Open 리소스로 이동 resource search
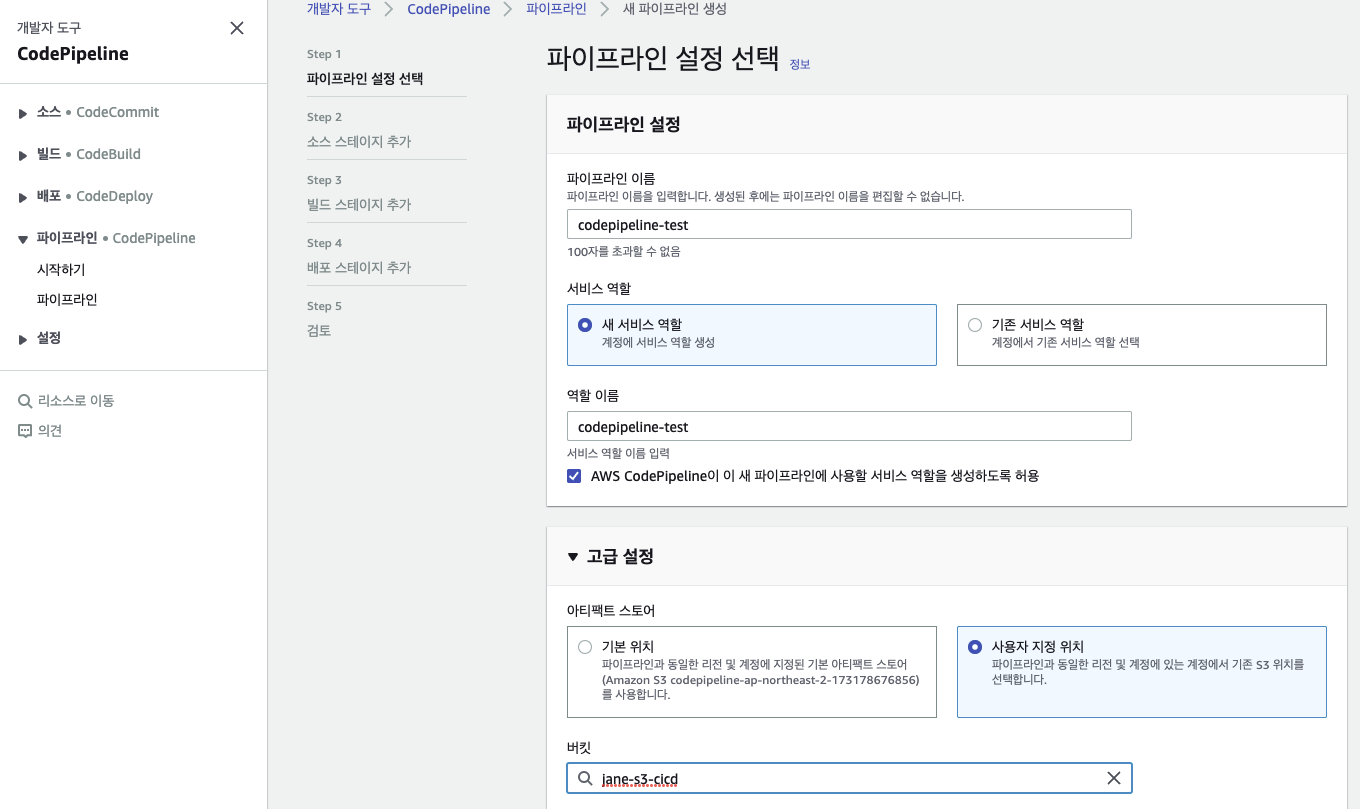Viewport: 1360px width, 809px height. click(x=76, y=401)
